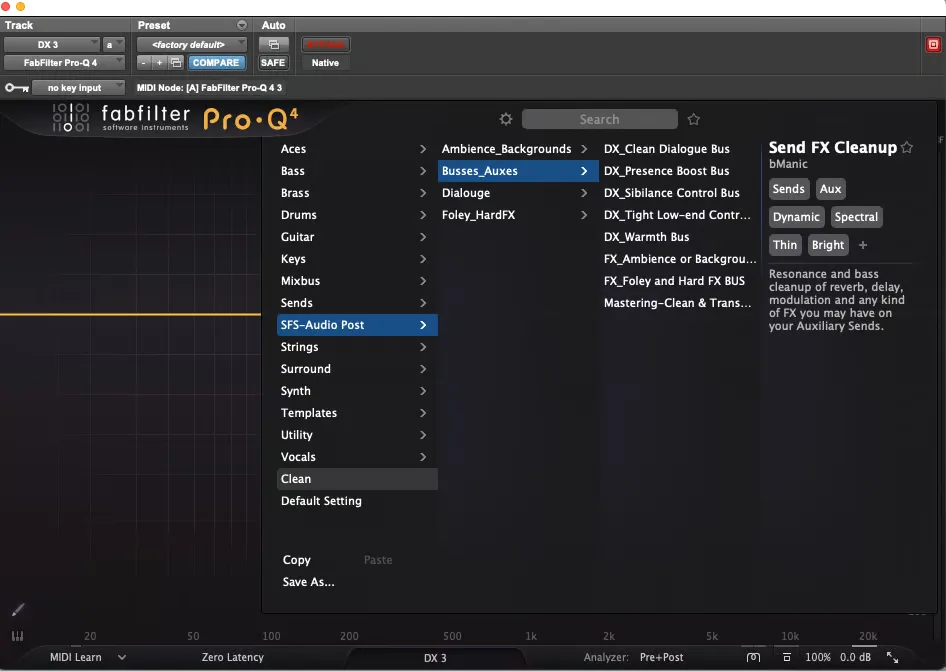Select DX_Warmth Bus preset
This screenshot has width=946, height=671.
(x=646, y=237)
